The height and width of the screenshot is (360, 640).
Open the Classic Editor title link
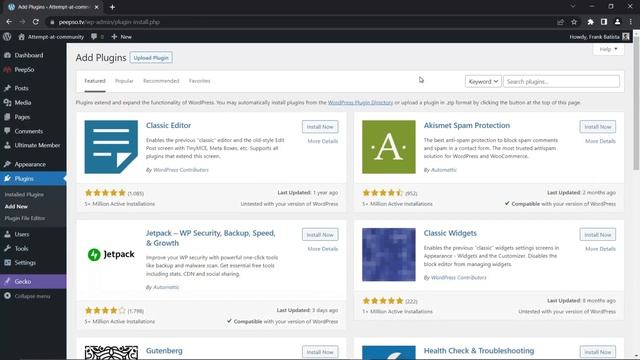click(x=168, y=125)
